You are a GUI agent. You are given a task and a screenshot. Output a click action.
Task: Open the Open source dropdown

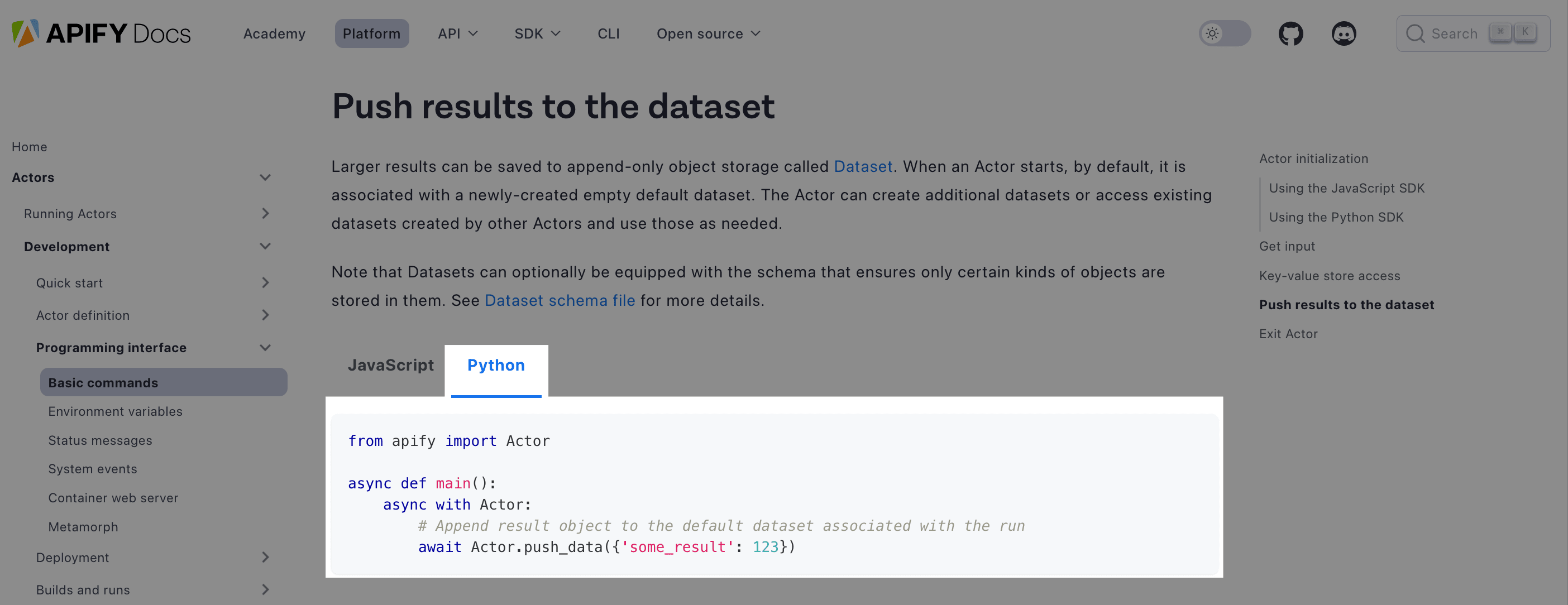point(708,33)
